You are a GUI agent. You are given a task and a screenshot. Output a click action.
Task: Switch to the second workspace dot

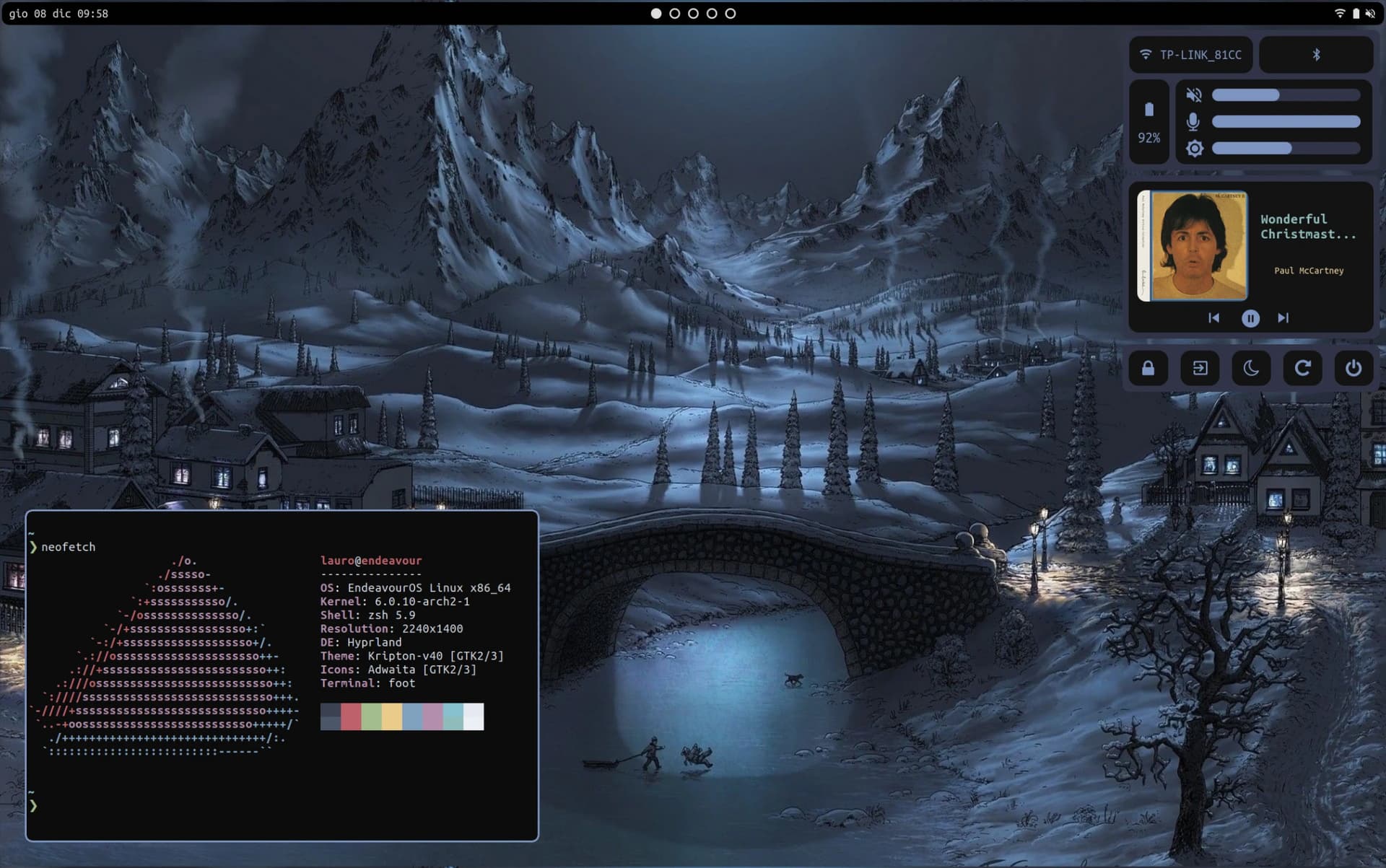click(674, 14)
